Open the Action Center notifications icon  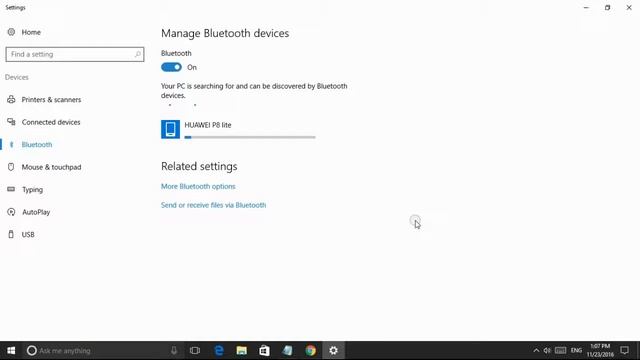tap(624, 350)
